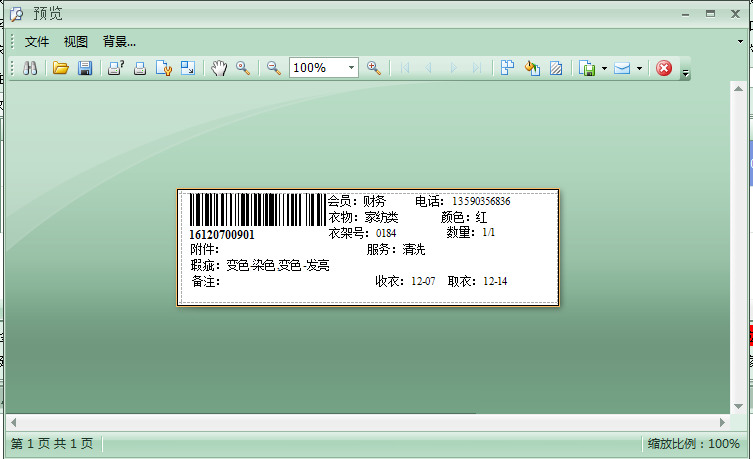The height and width of the screenshot is (459, 753).
Task: Click the status bar 缩放比例：100% text
Action: coord(693,443)
